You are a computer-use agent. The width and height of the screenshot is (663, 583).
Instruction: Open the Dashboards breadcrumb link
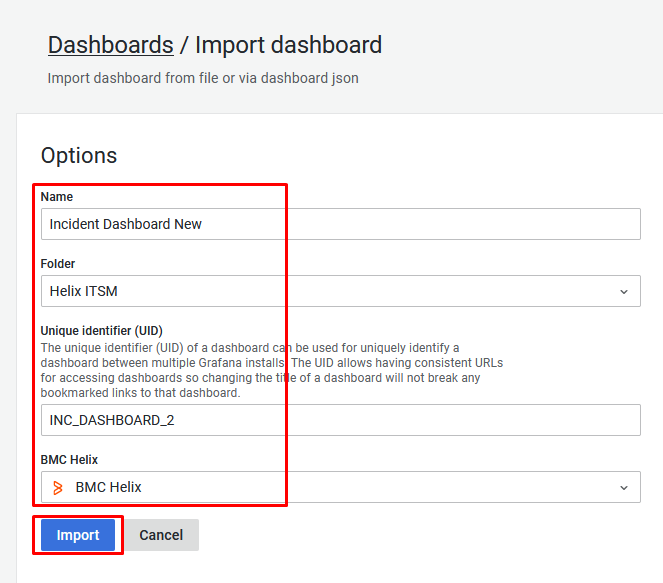coord(110,45)
